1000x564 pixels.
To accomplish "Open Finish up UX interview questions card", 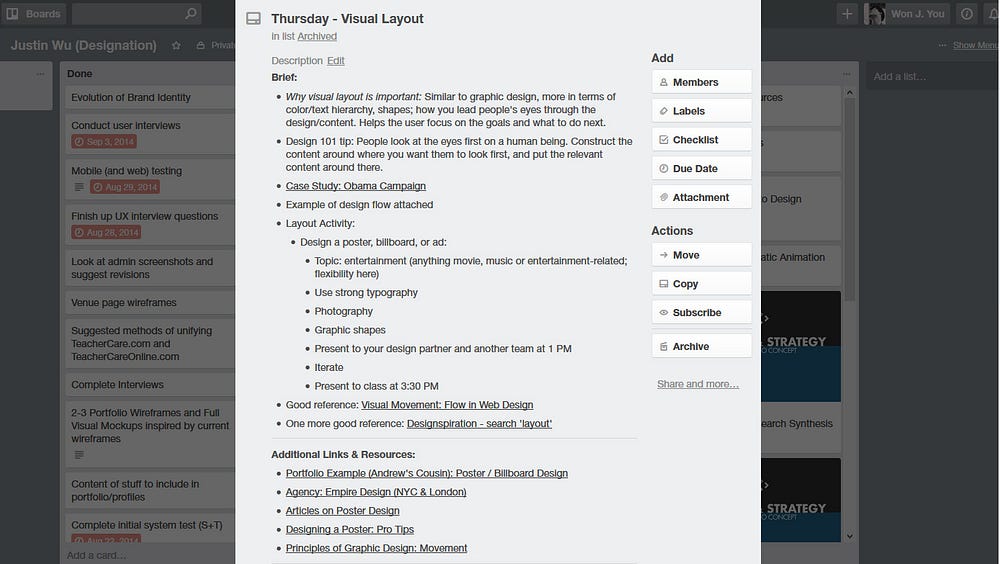I will coord(150,224).
